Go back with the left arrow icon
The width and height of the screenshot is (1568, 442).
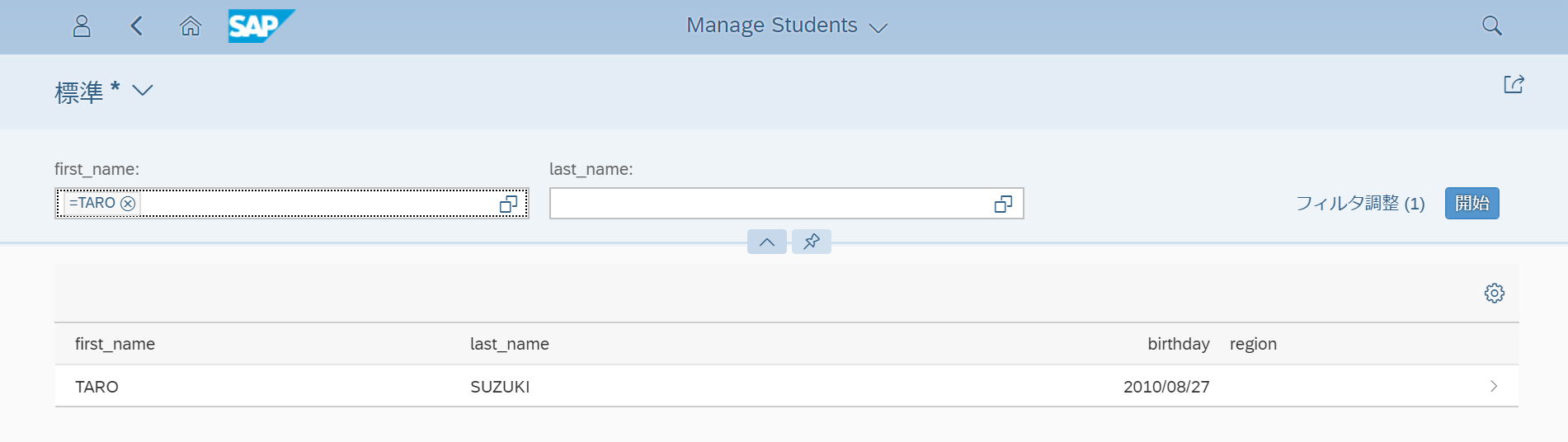click(137, 26)
